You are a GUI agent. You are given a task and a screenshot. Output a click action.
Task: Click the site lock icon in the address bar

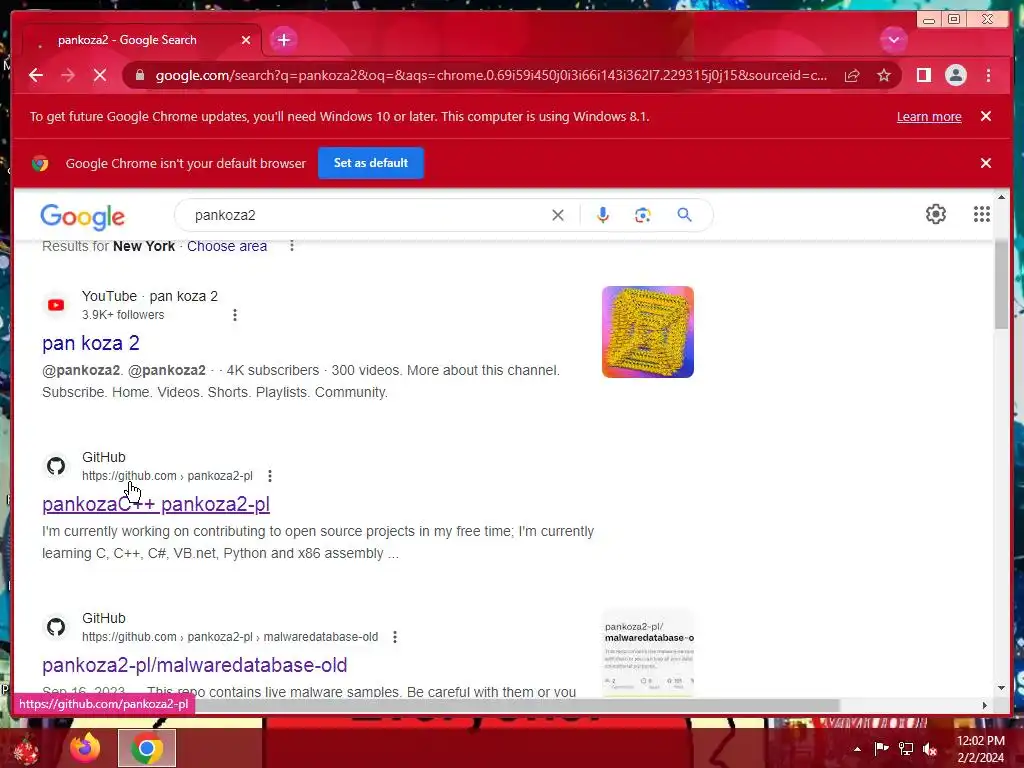[x=140, y=75]
